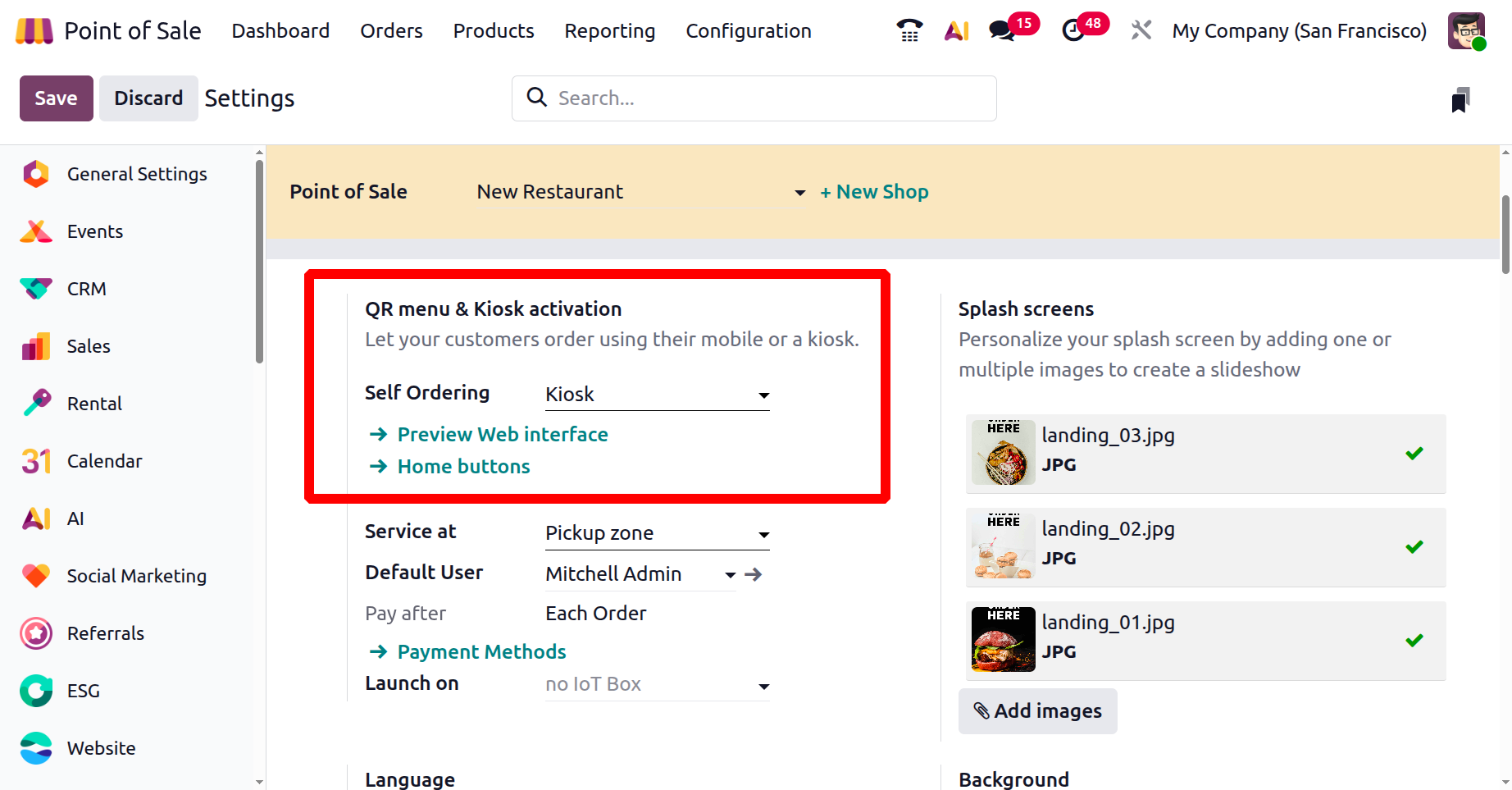Click the landing_03.jpg thumbnail
Viewport: 1512px width, 790px height.
1003,453
